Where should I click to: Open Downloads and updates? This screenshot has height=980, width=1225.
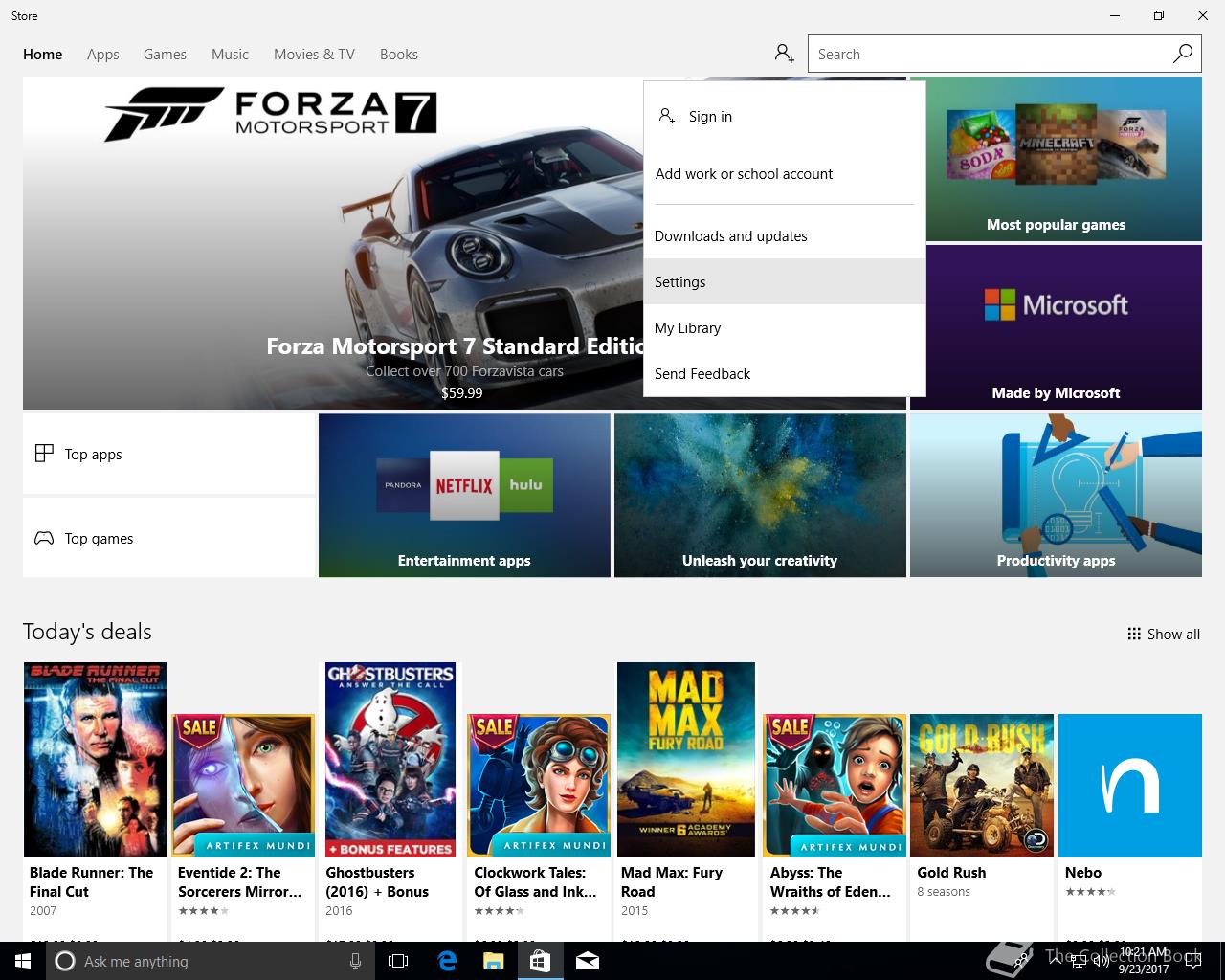785,236
